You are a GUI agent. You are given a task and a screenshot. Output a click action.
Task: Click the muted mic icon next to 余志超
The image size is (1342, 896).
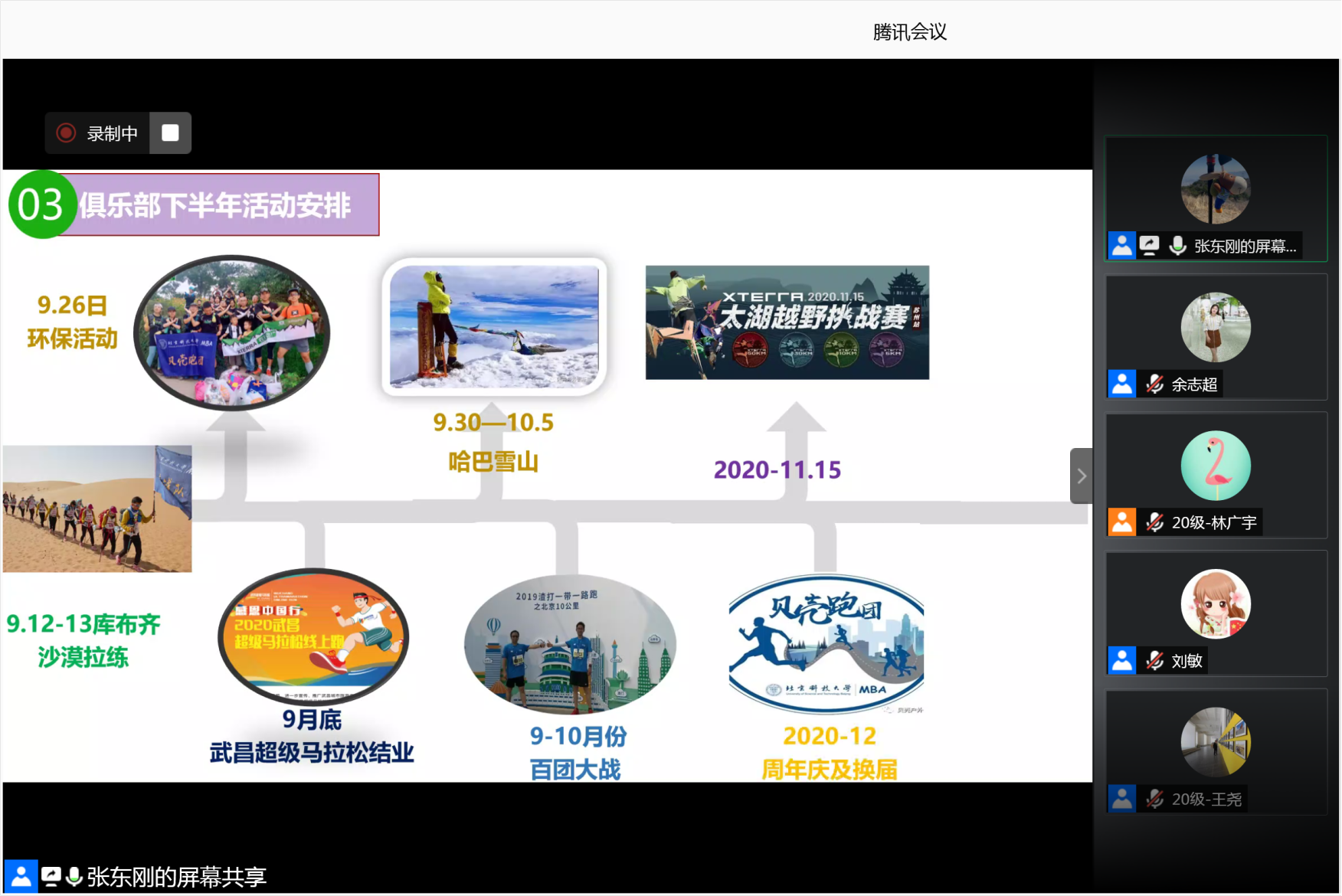coord(1154,384)
